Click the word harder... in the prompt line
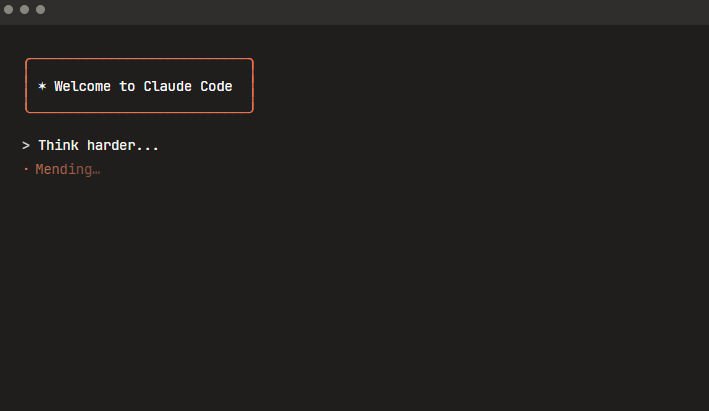The image size is (709, 411). pyautogui.click(x=123, y=146)
